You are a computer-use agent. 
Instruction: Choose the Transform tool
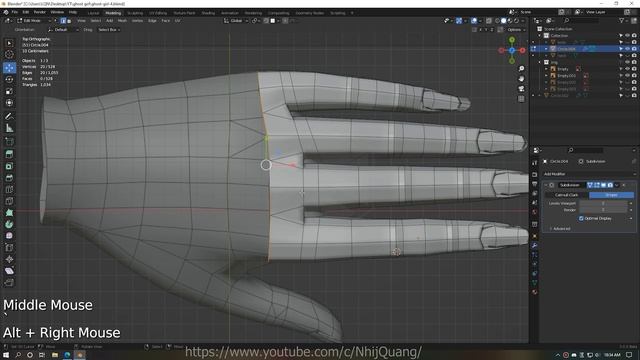point(9,103)
